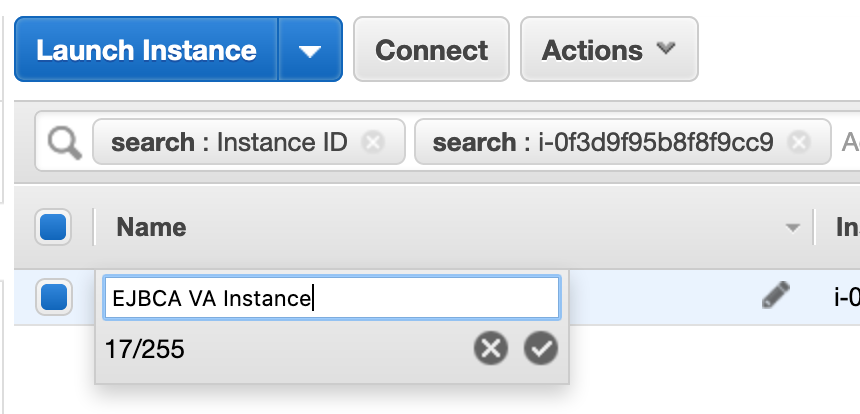Remove the Instance ID search filter

(x=373, y=143)
